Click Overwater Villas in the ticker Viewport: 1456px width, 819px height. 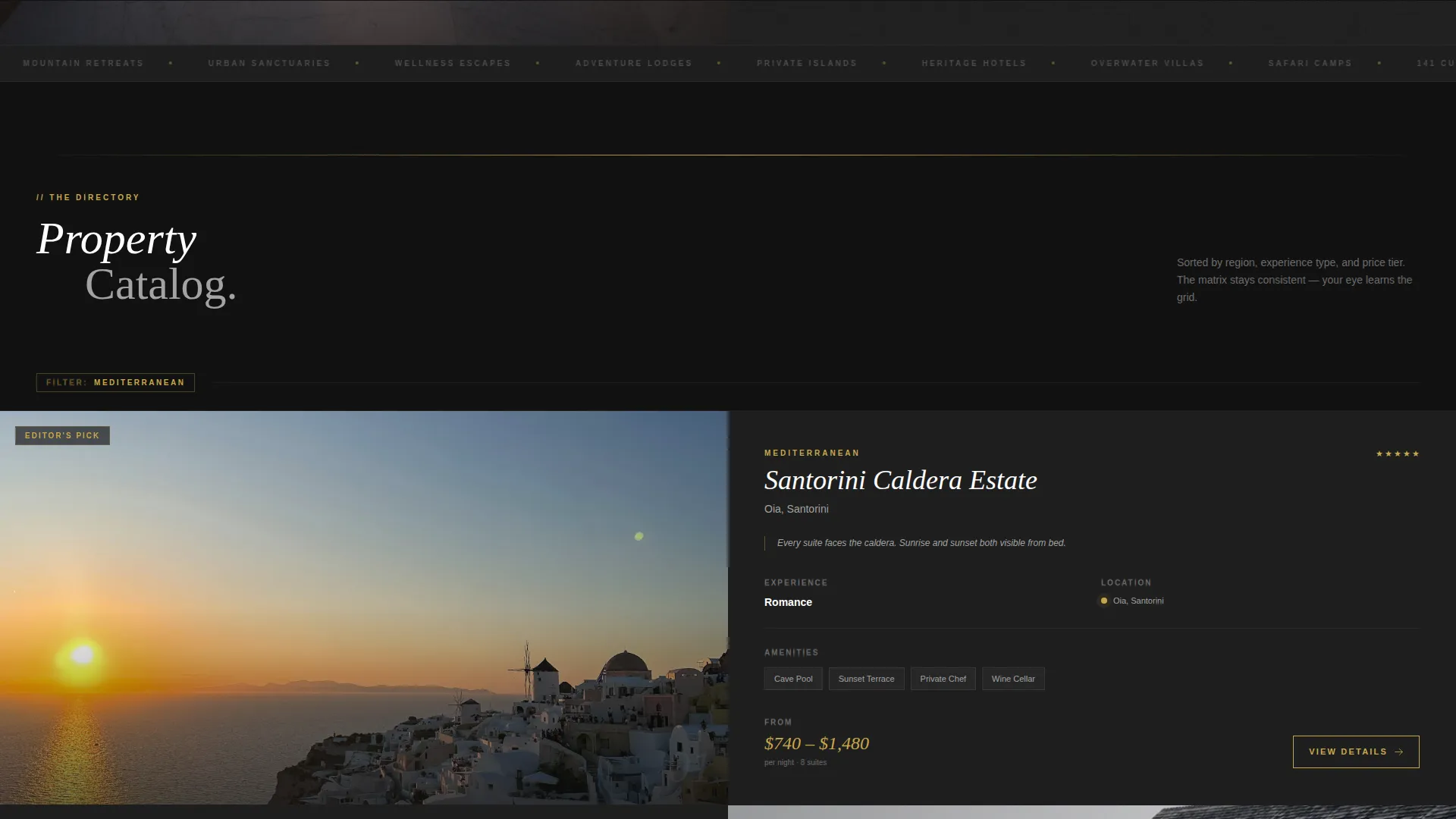(x=1147, y=63)
